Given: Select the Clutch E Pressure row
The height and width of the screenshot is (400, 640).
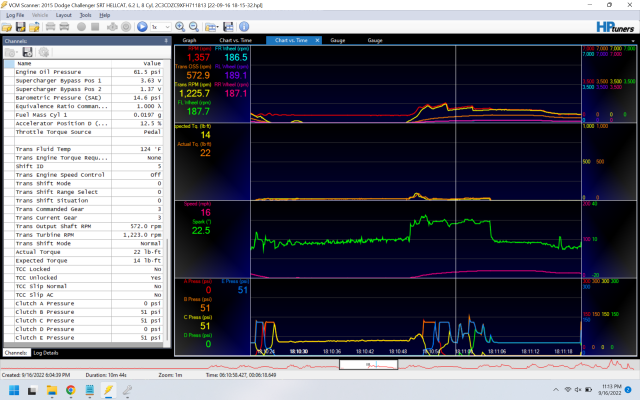Looking at the screenshot, I should point(83,338).
